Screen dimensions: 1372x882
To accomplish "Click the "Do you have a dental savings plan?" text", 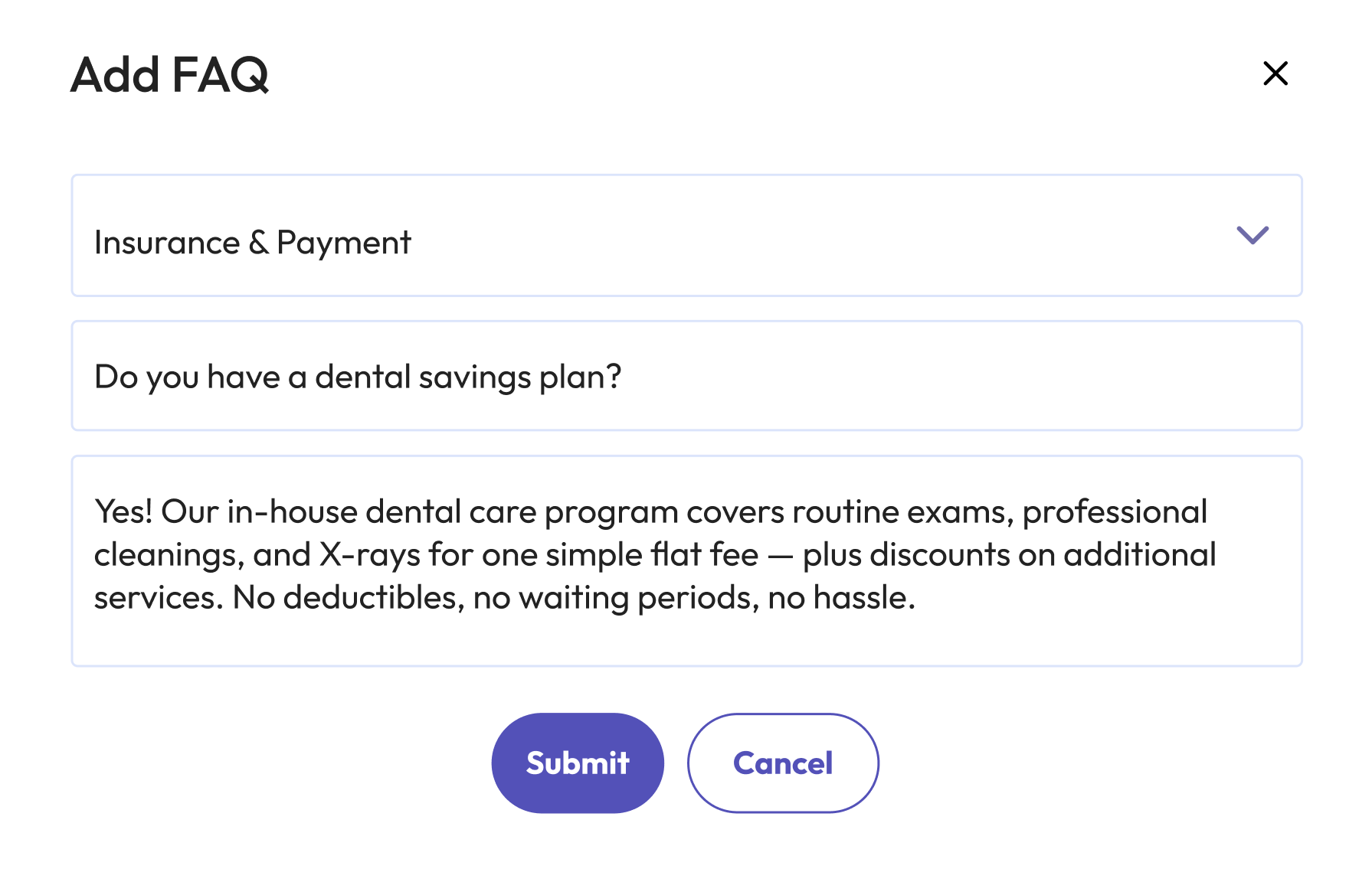I will [x=358, y=377].
